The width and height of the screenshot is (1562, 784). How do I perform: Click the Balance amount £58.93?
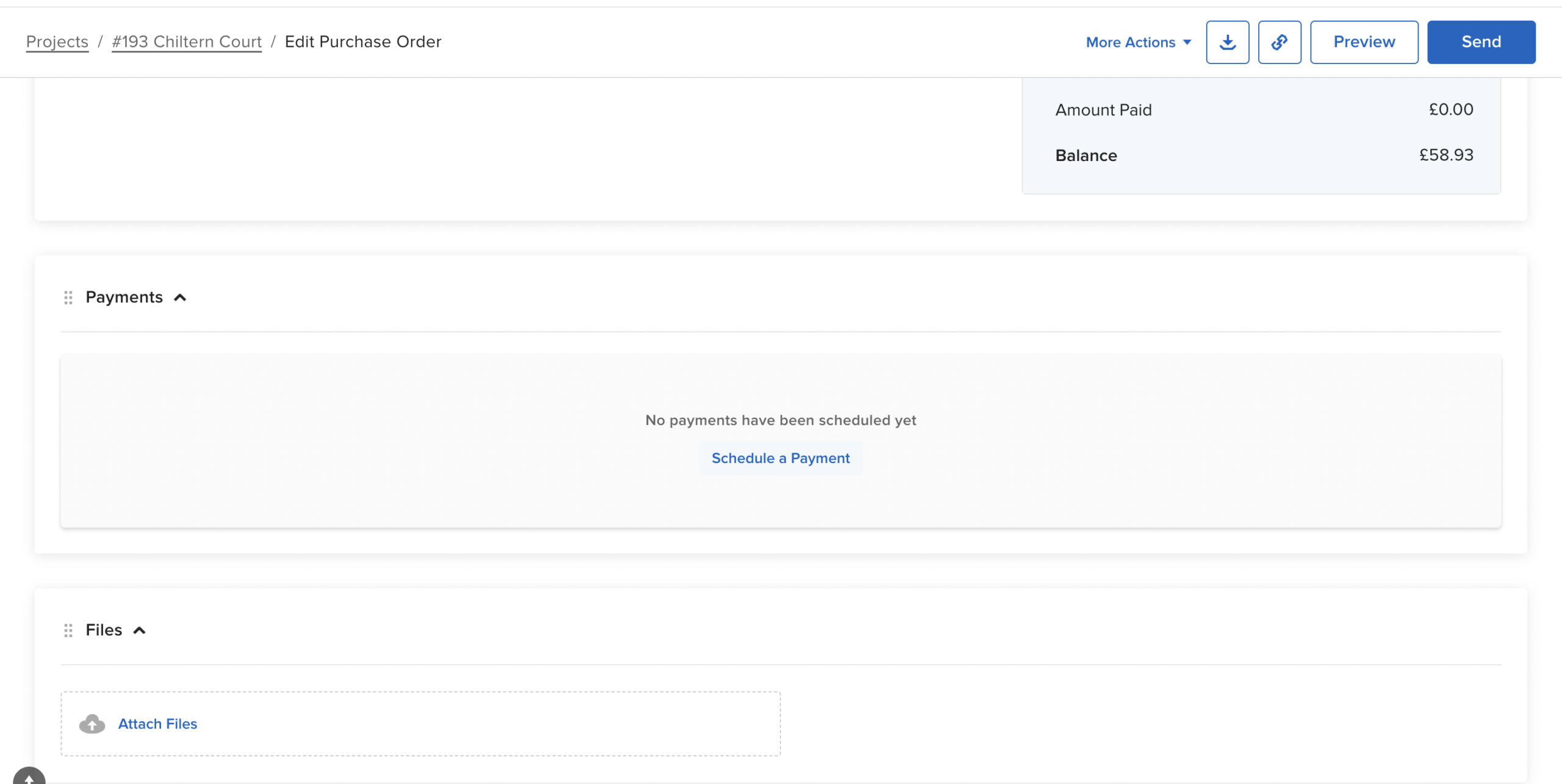(1446, 155)
